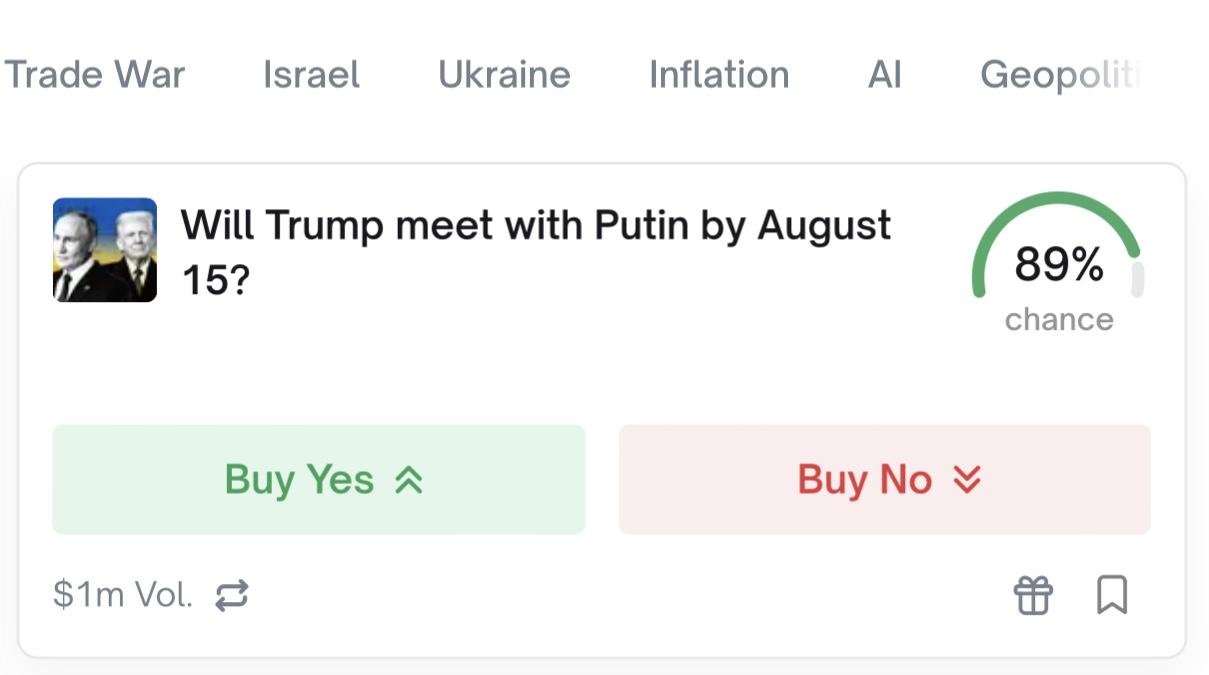Click the double down-chevron on Buy No
The width and height of the screenshot is (1209, 675).
[967, 481]
